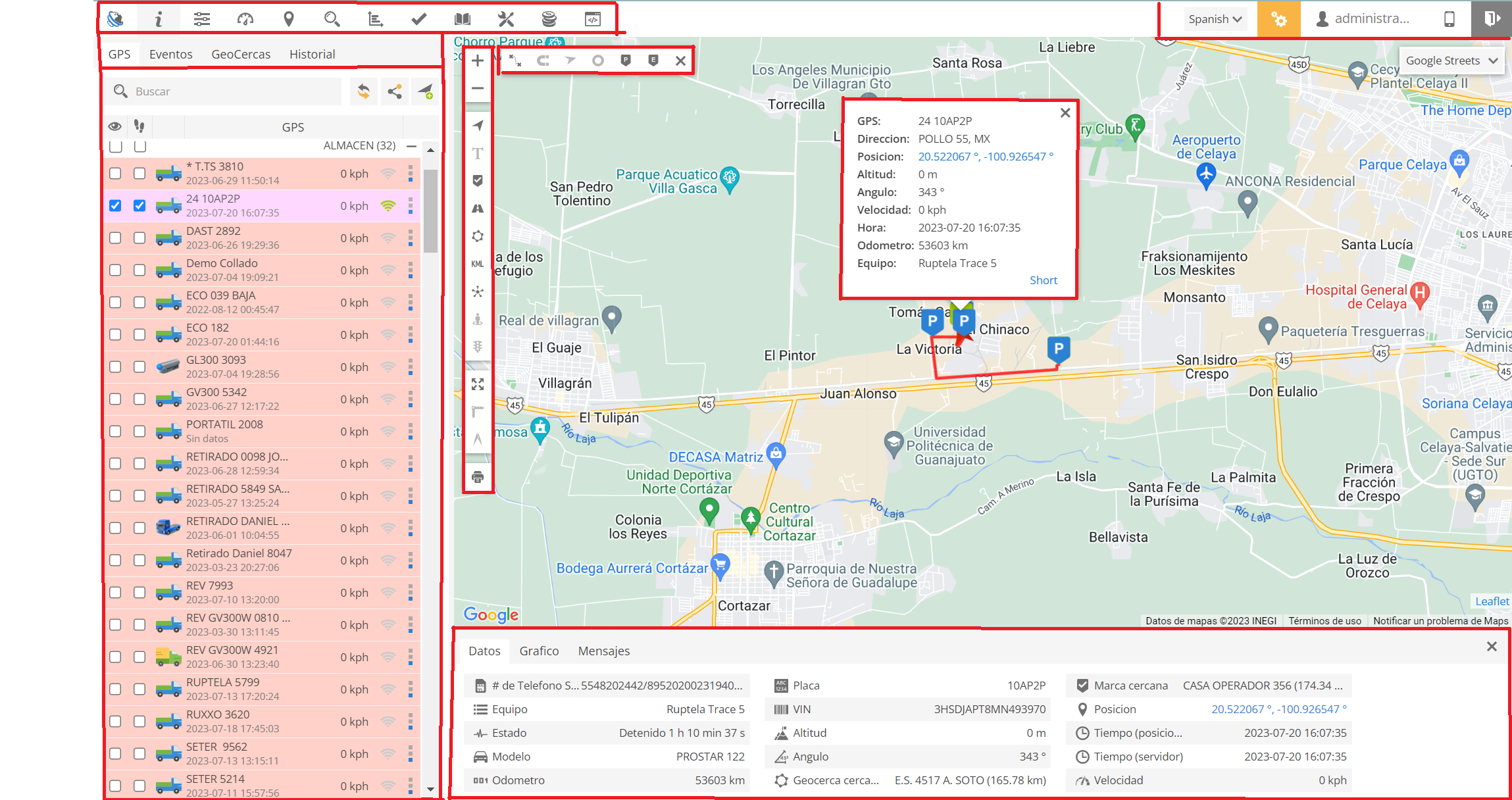The image size is (1512, 800).
Task: Open the coins expenses icon
Action: click(x=549, y=19)
